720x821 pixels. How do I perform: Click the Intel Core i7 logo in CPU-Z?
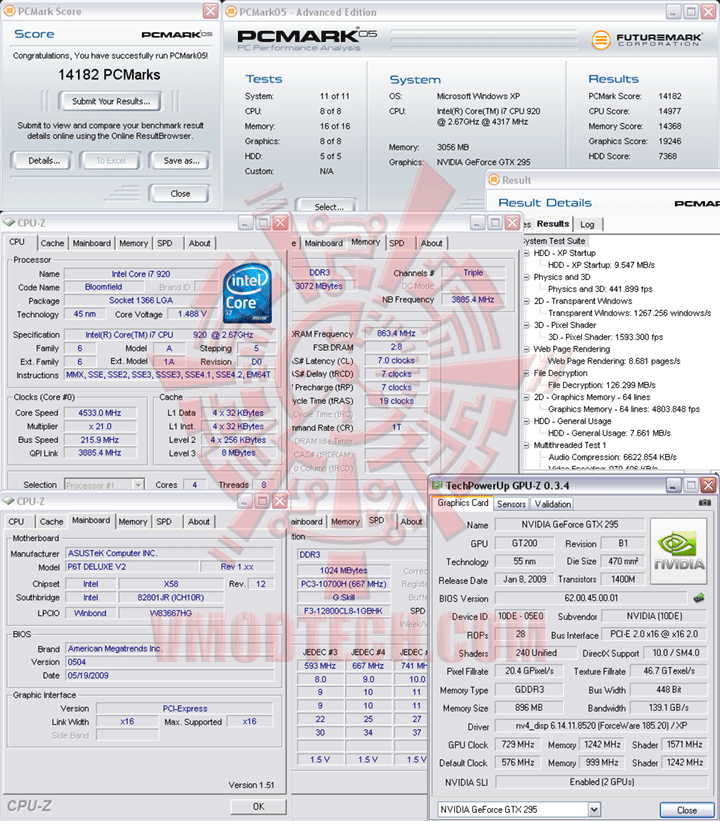(x=248, y=293)
